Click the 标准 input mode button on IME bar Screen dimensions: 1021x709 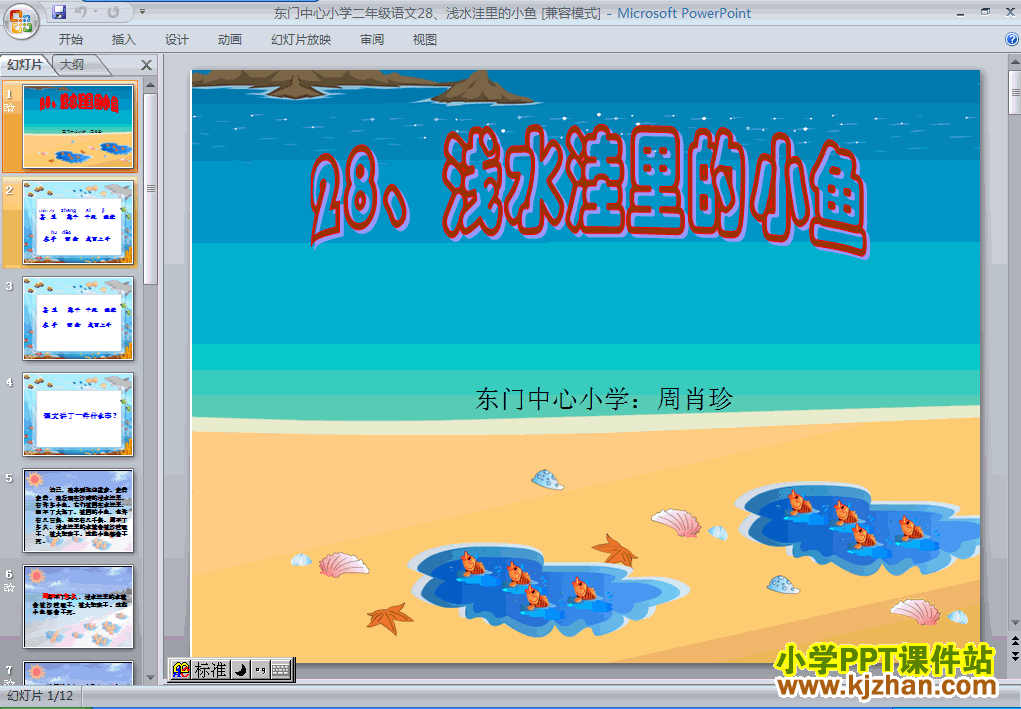[x=210, y=669]
